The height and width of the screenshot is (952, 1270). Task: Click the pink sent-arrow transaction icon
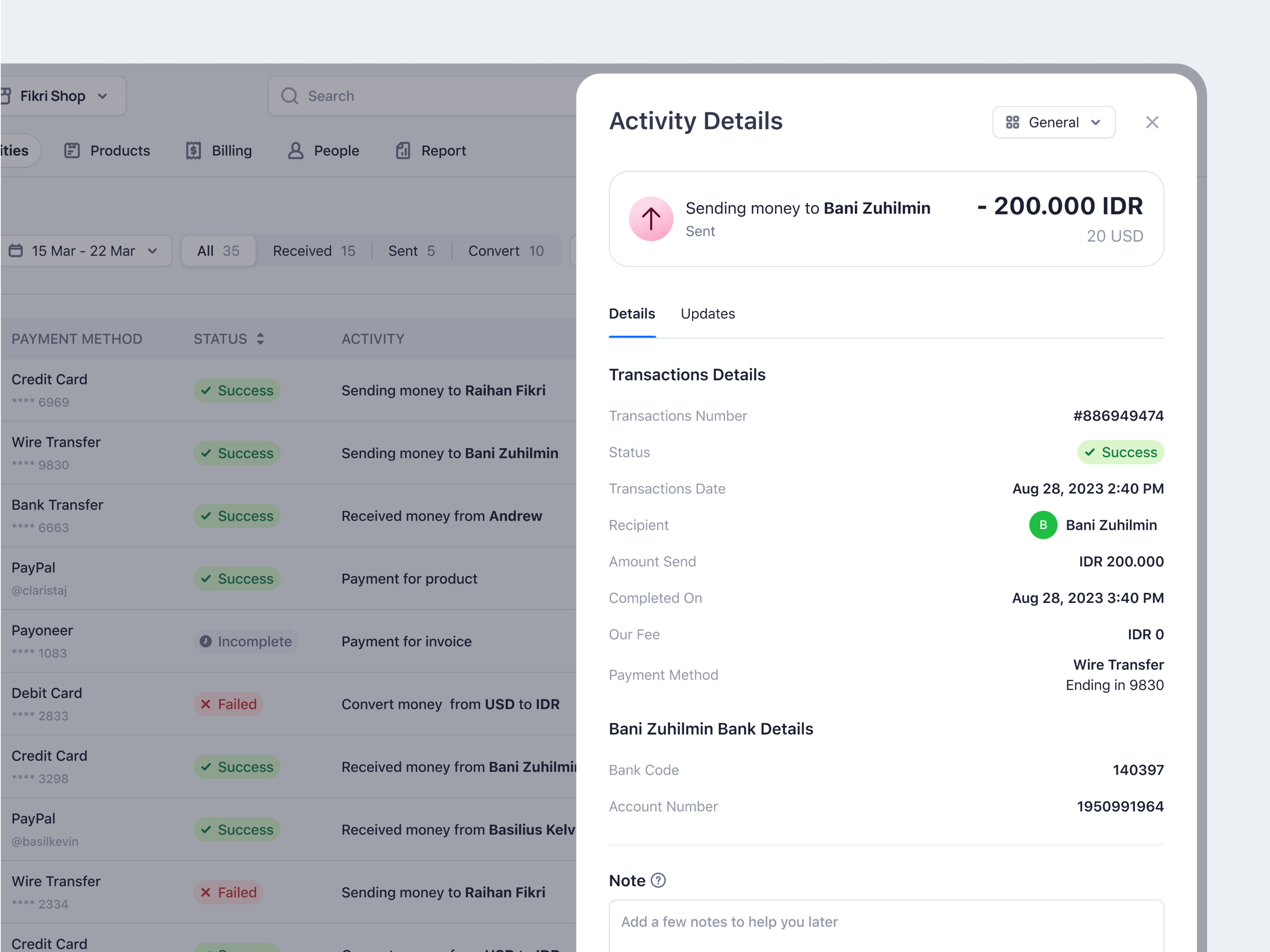650,219
